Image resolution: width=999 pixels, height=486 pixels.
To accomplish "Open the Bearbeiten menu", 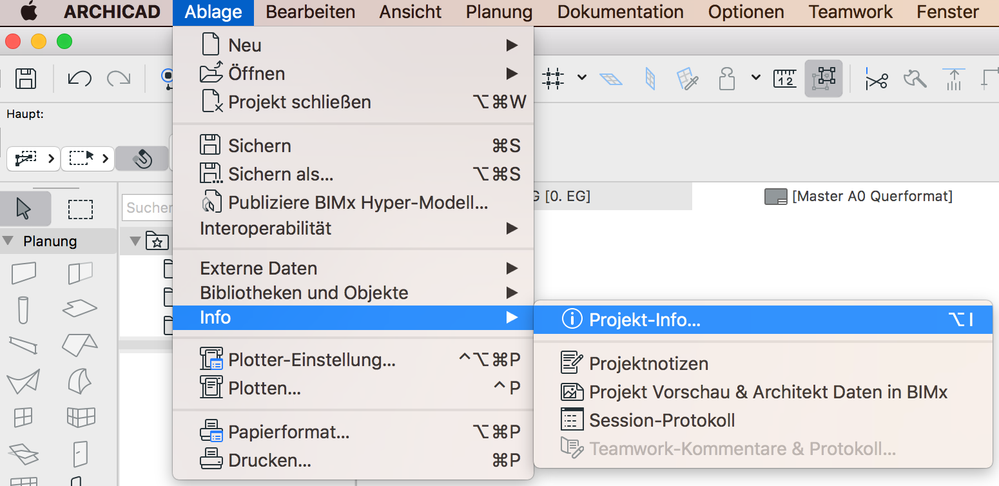I will point(310,12).
